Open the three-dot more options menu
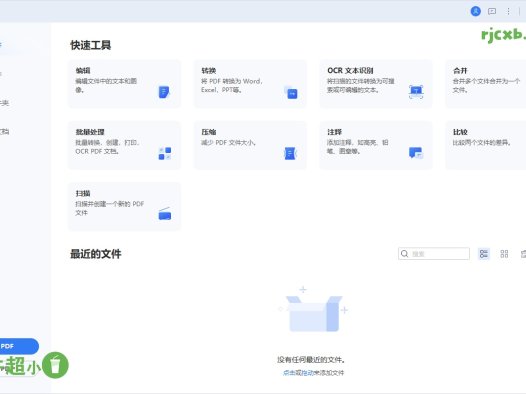Screen dimensions: 526x394 pos(508,11)
